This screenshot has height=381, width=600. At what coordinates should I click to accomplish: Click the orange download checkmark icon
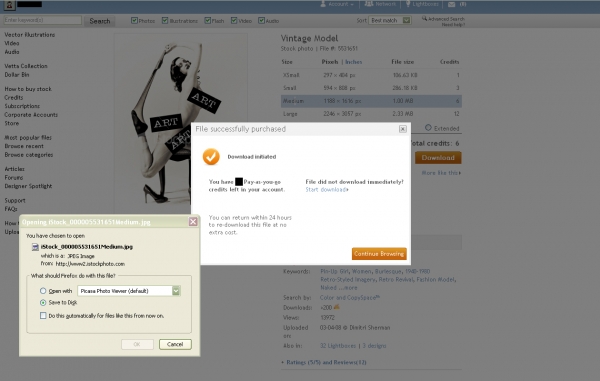click(211, 156)
